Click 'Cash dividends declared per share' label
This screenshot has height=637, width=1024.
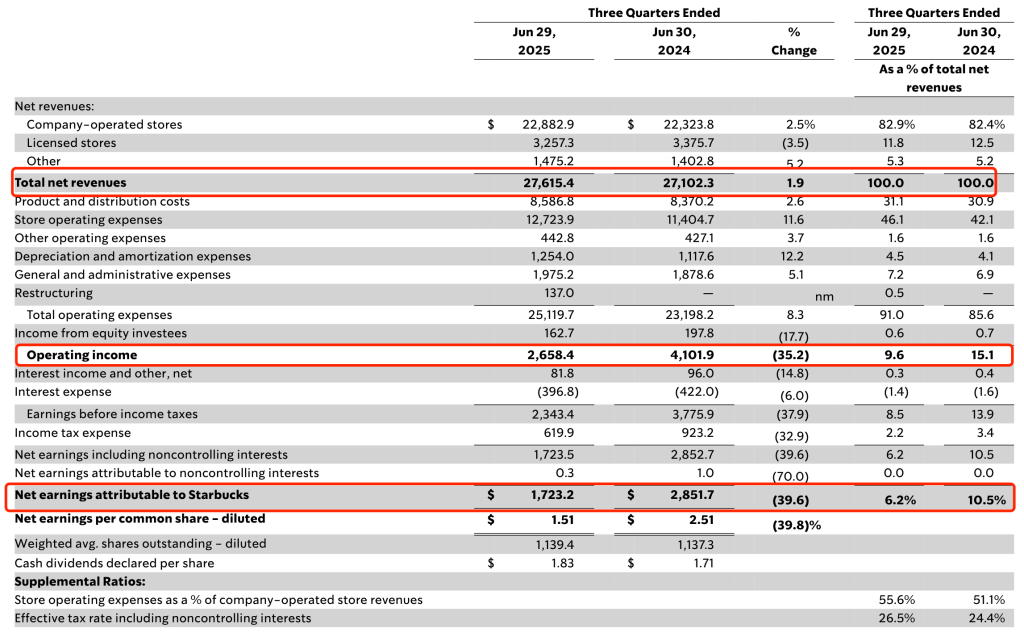coord(114,563)
